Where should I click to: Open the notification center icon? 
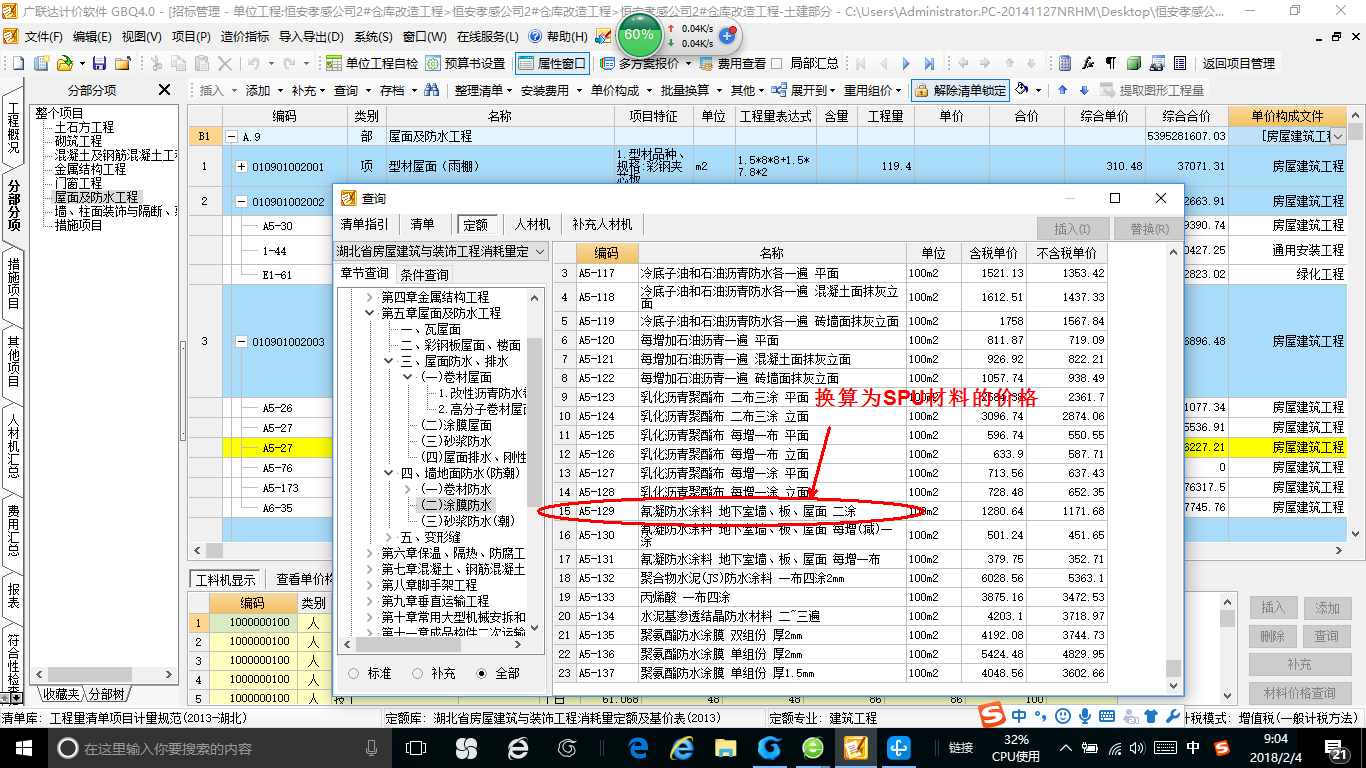[x=1337, y=748]
